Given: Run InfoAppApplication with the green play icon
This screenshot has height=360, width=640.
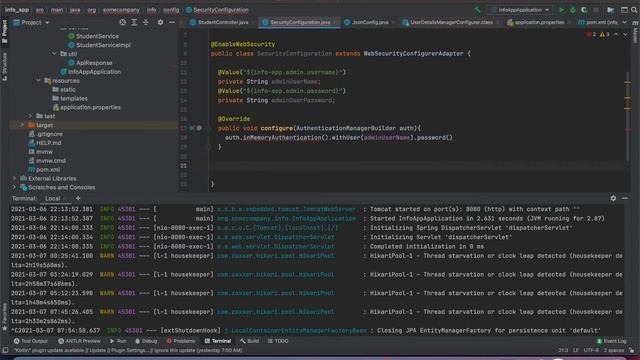Looking at the screenshot, I should [x=562, y=10].
